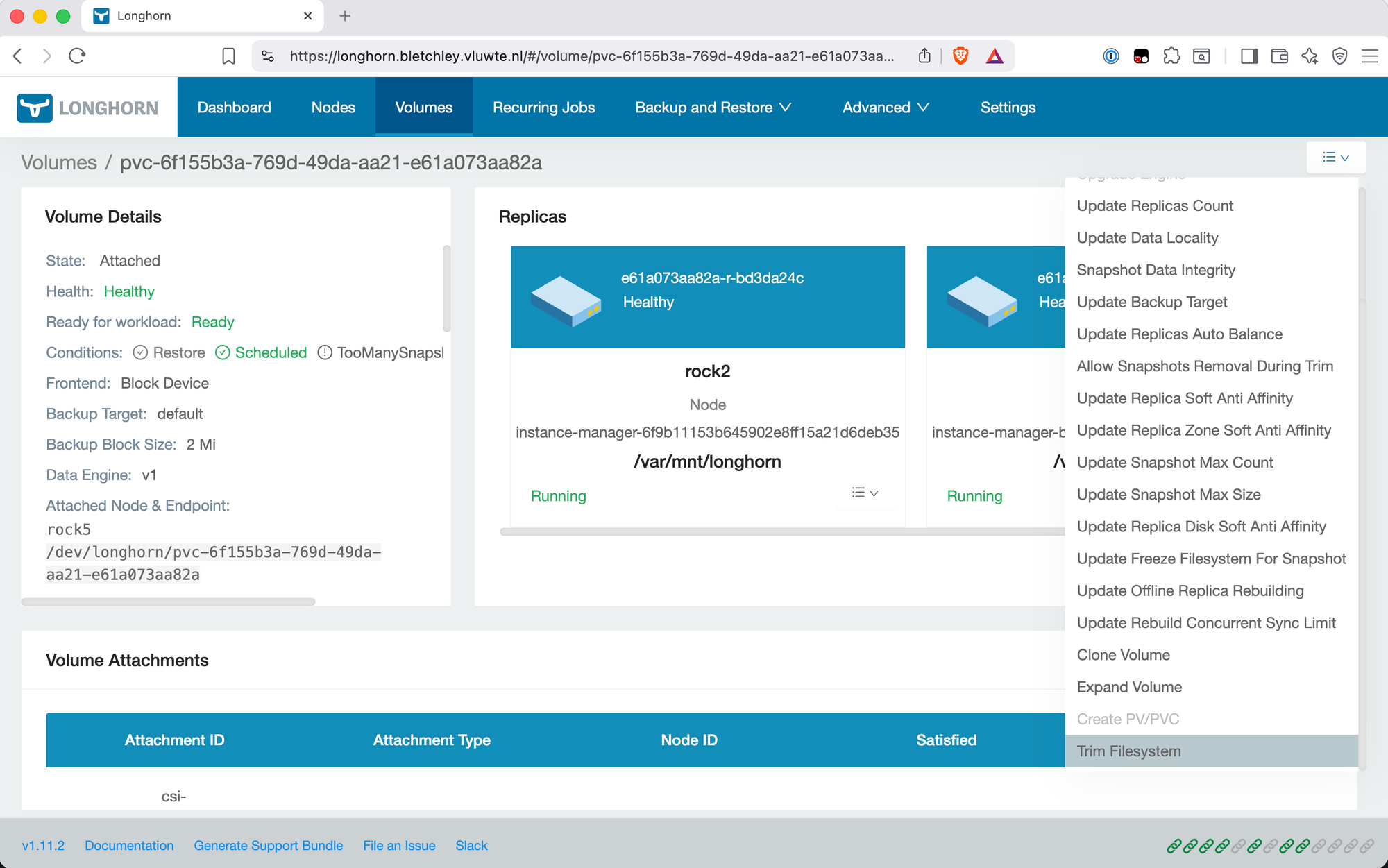Click the Volumes breadcrumb link
The width and height of the screenshot is (1388, 868).
pos(59,162)
